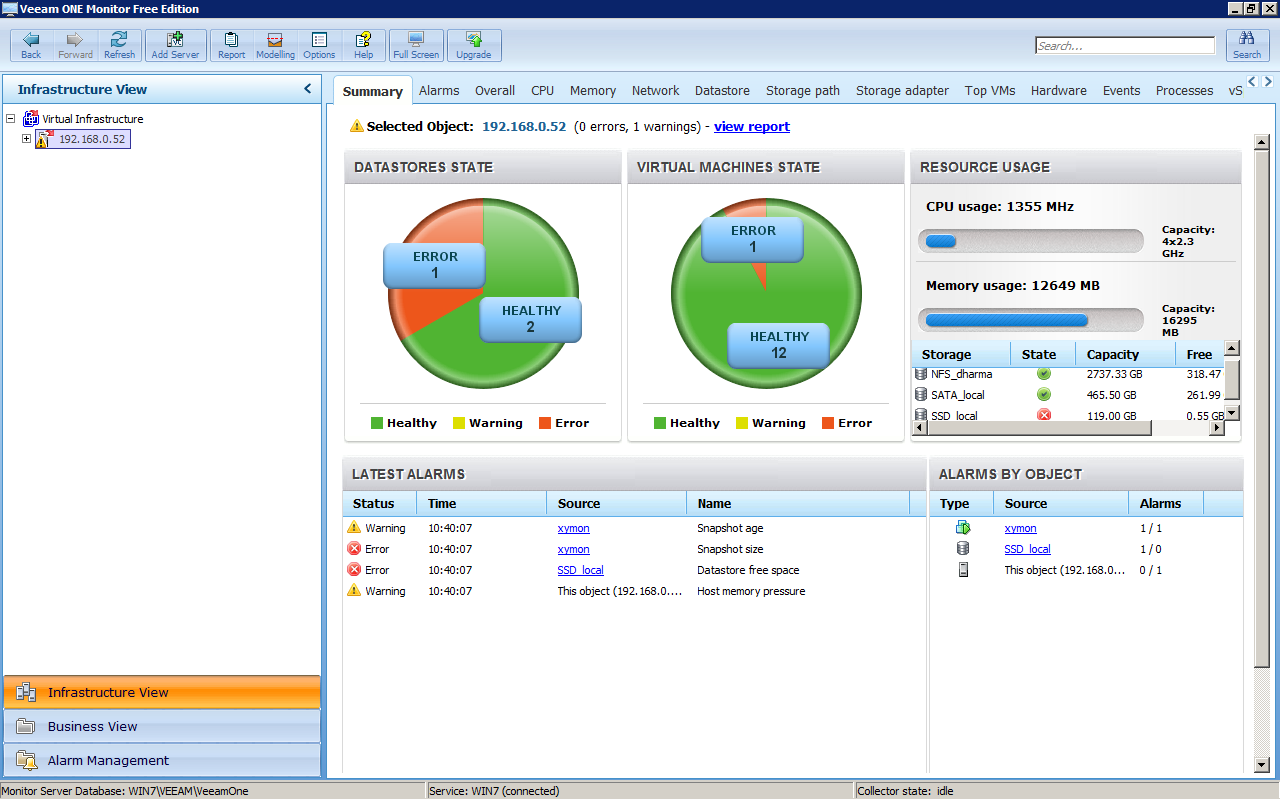Open the Report toolbar icon

[x=231, y=45]
